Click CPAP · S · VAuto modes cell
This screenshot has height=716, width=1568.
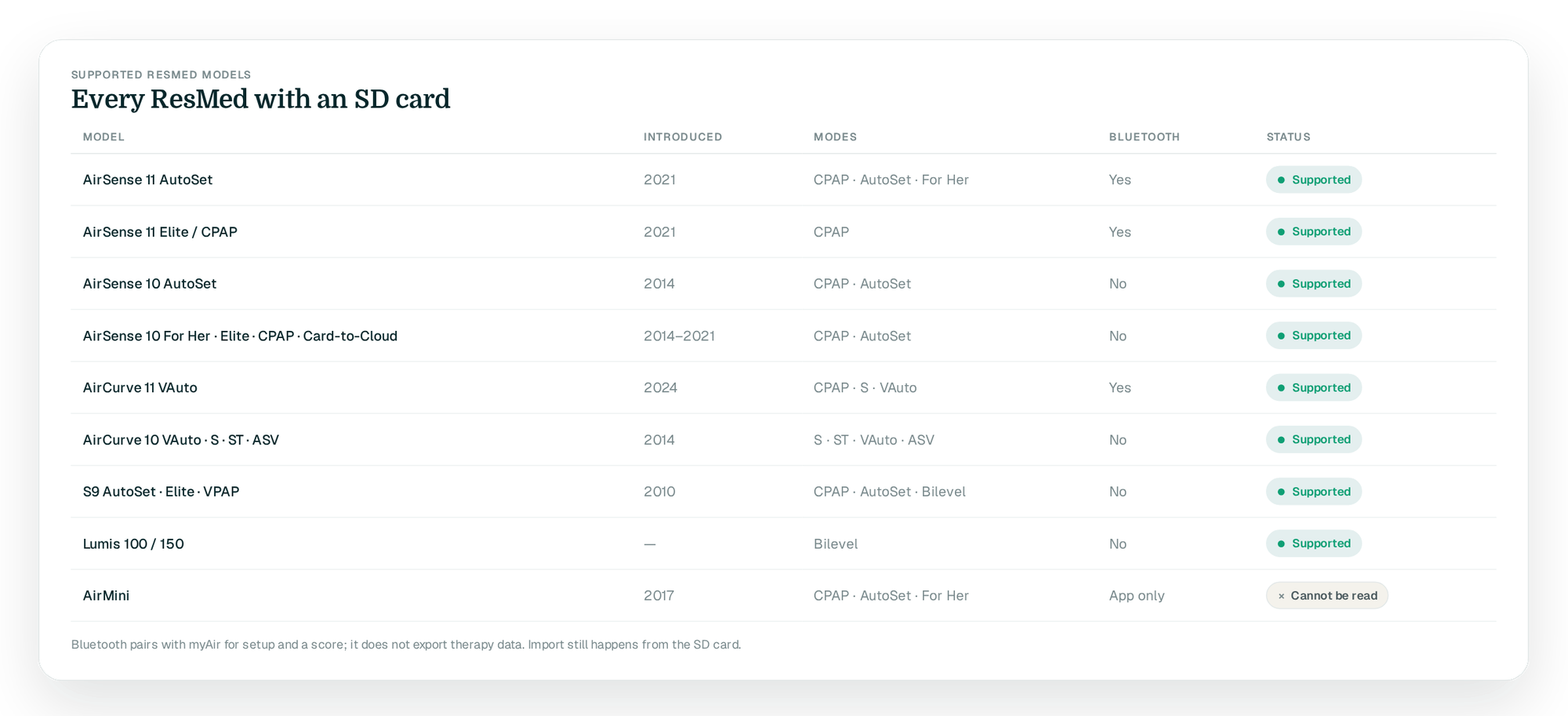click(865, 387)
